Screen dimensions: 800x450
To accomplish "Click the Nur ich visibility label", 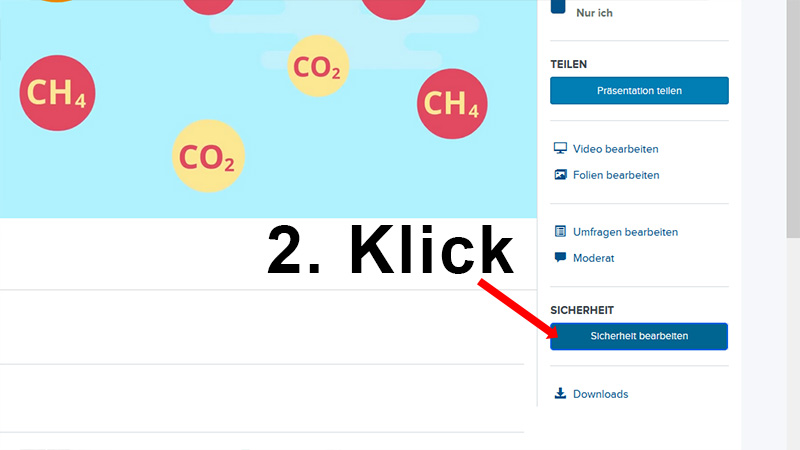I will [594, 13].
